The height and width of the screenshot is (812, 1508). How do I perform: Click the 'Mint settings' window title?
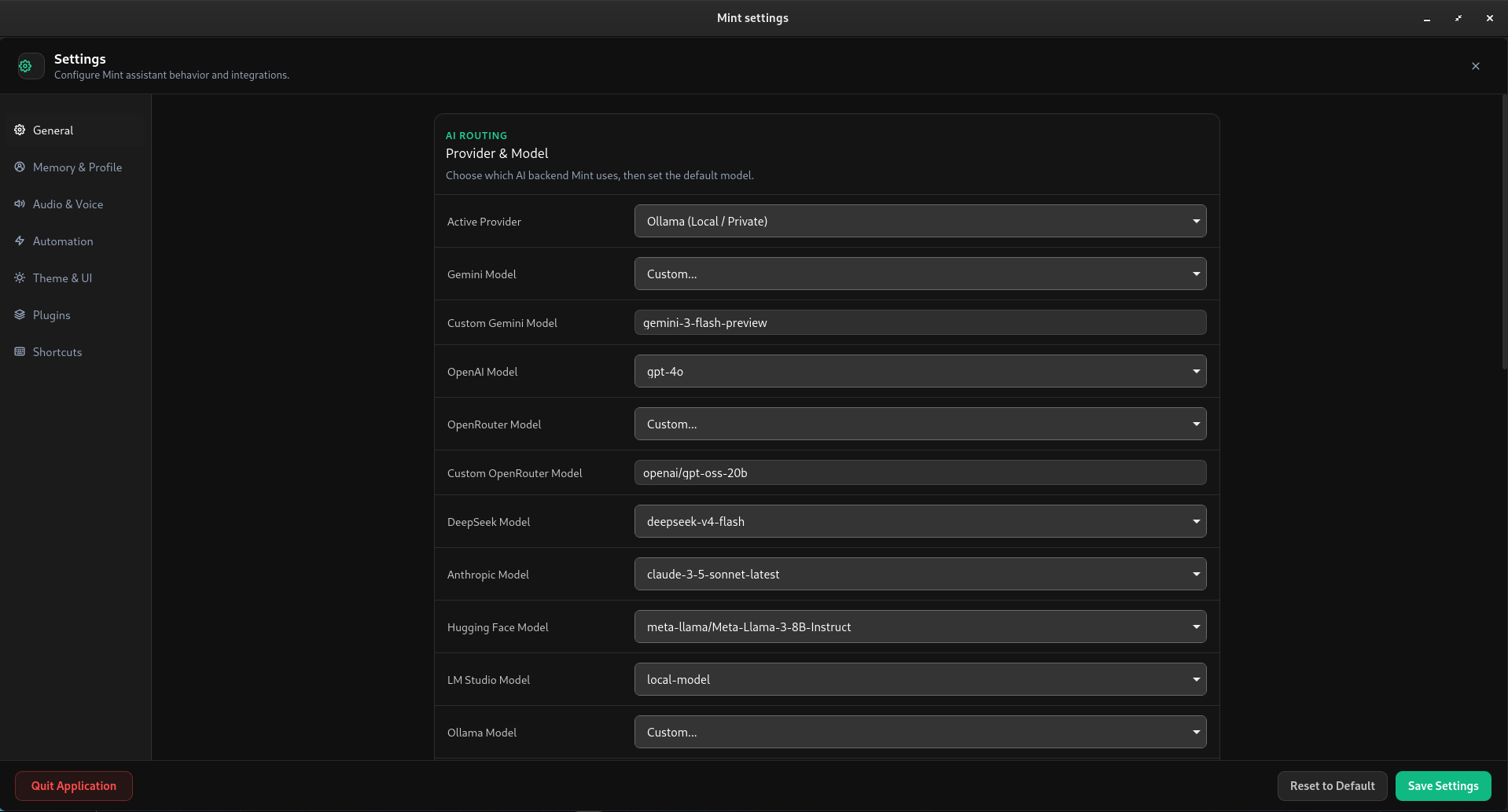pos(752,18)
